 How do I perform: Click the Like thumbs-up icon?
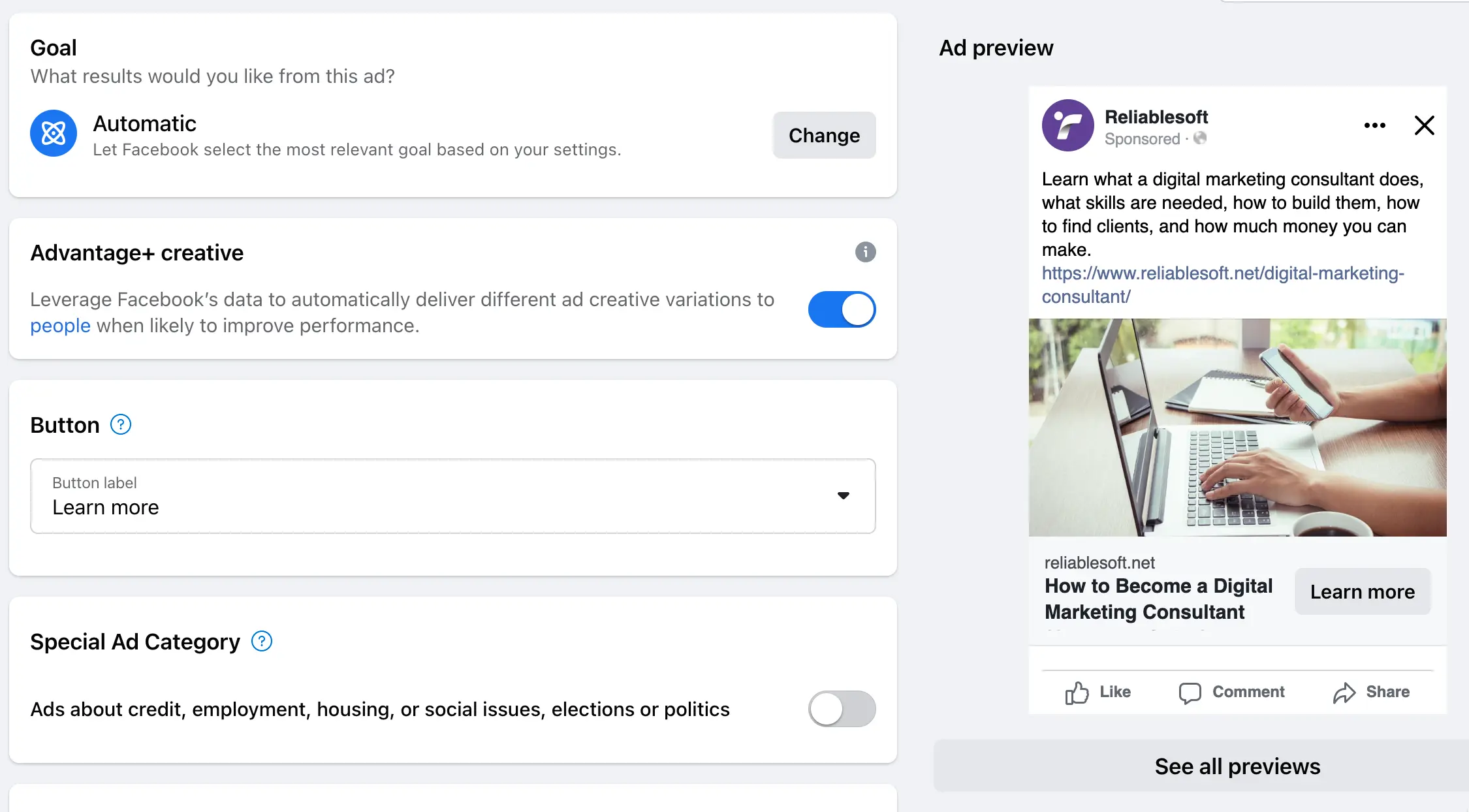1077,693
